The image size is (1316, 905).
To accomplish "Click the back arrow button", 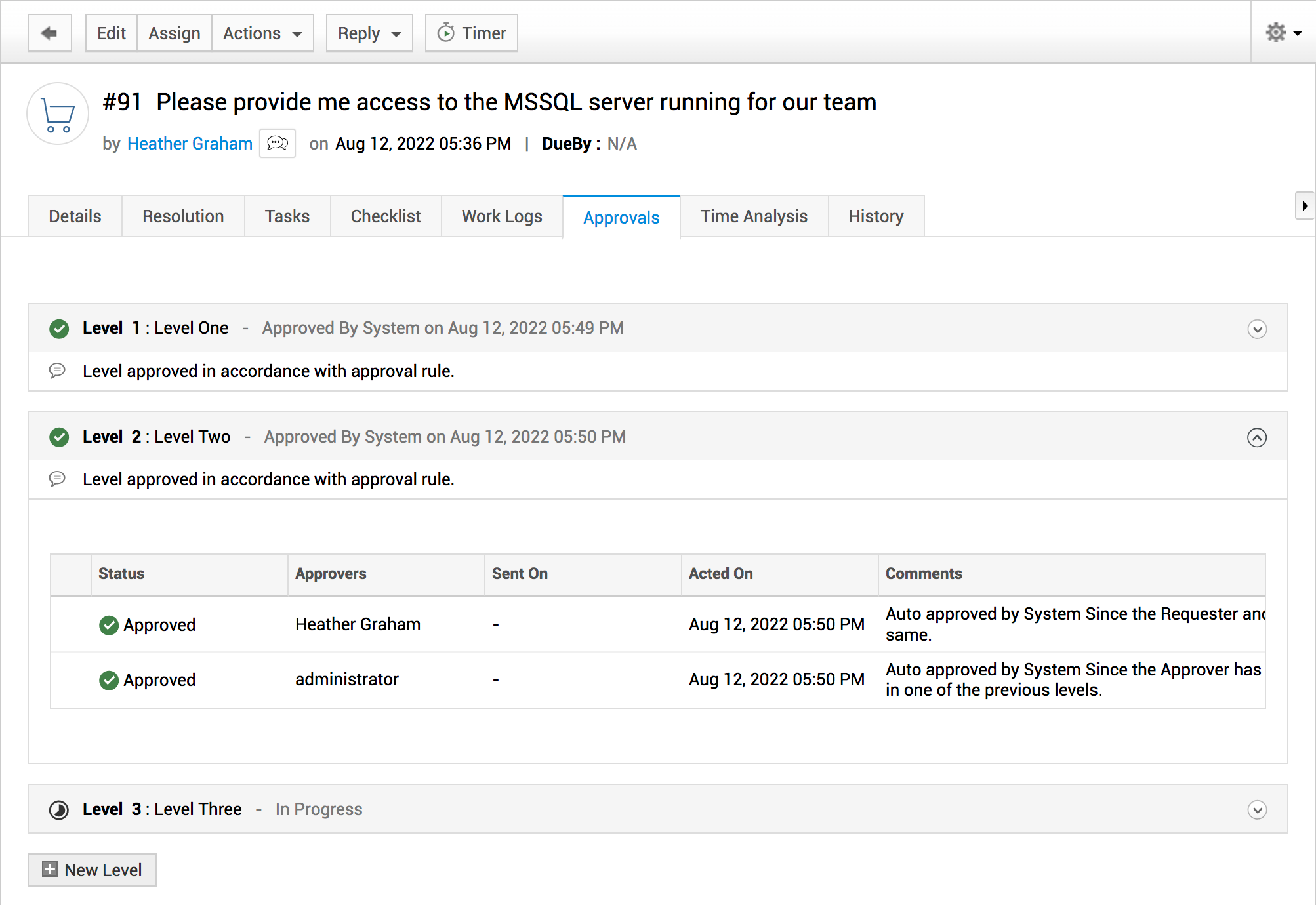I will tap(49, 33).
